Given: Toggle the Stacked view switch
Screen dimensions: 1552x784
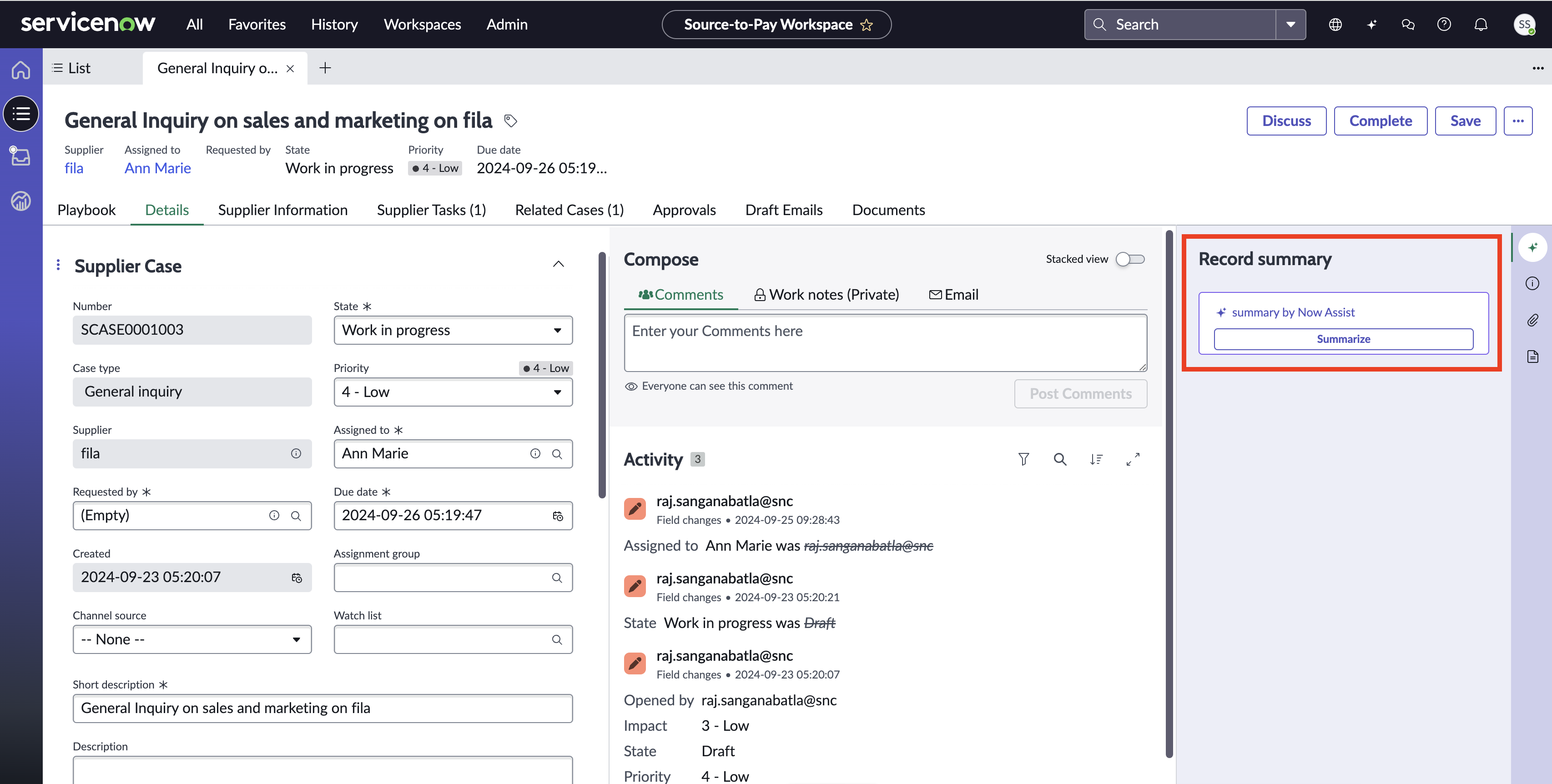Looking at the screenshot, I should 1130,259.
